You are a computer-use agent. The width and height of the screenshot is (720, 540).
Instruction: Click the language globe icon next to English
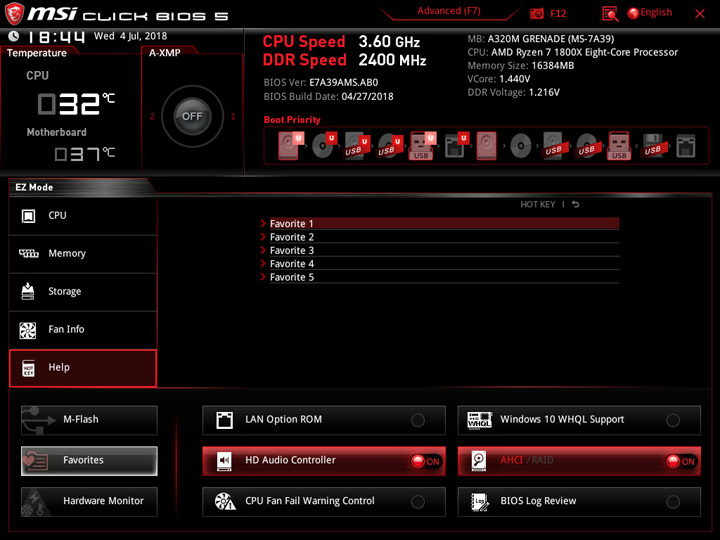coord(633,13)
